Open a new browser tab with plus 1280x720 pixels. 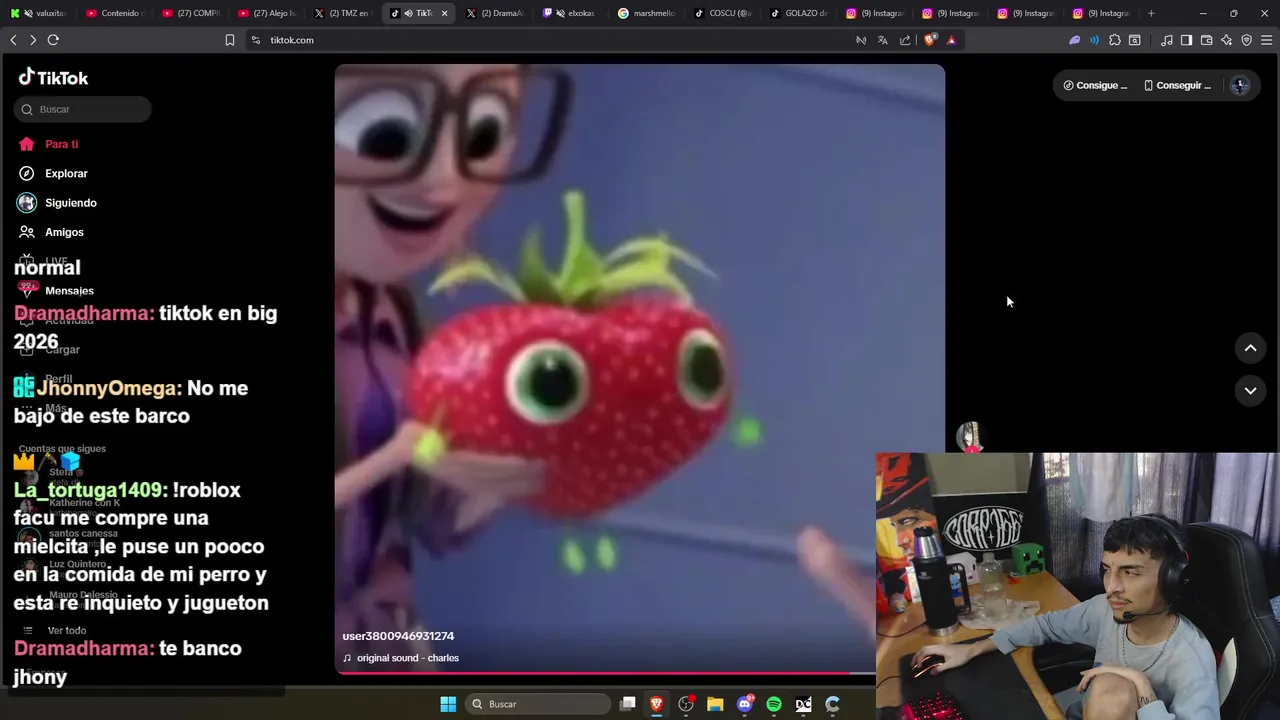click(1151, 13)
